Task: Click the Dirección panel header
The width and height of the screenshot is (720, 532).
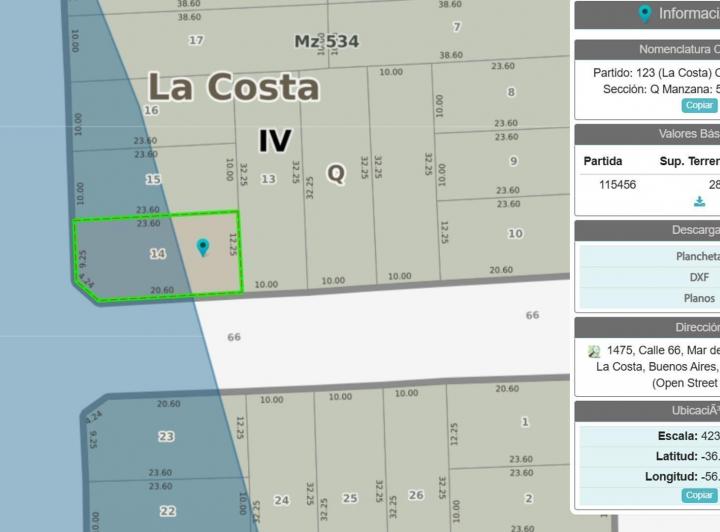Action: point(647,327)
